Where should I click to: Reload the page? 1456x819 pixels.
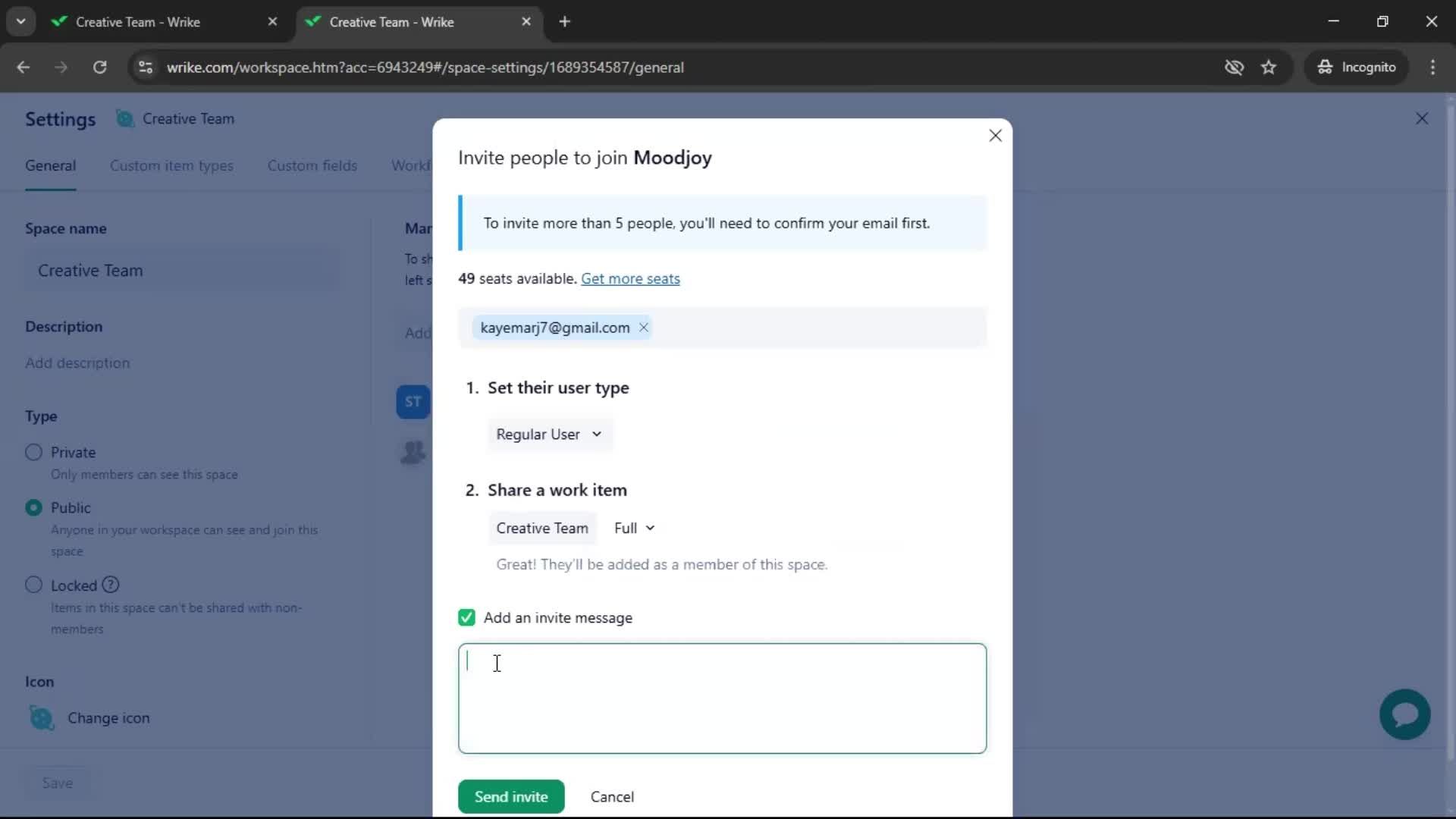pyautogui.click(x=99, y=67)
